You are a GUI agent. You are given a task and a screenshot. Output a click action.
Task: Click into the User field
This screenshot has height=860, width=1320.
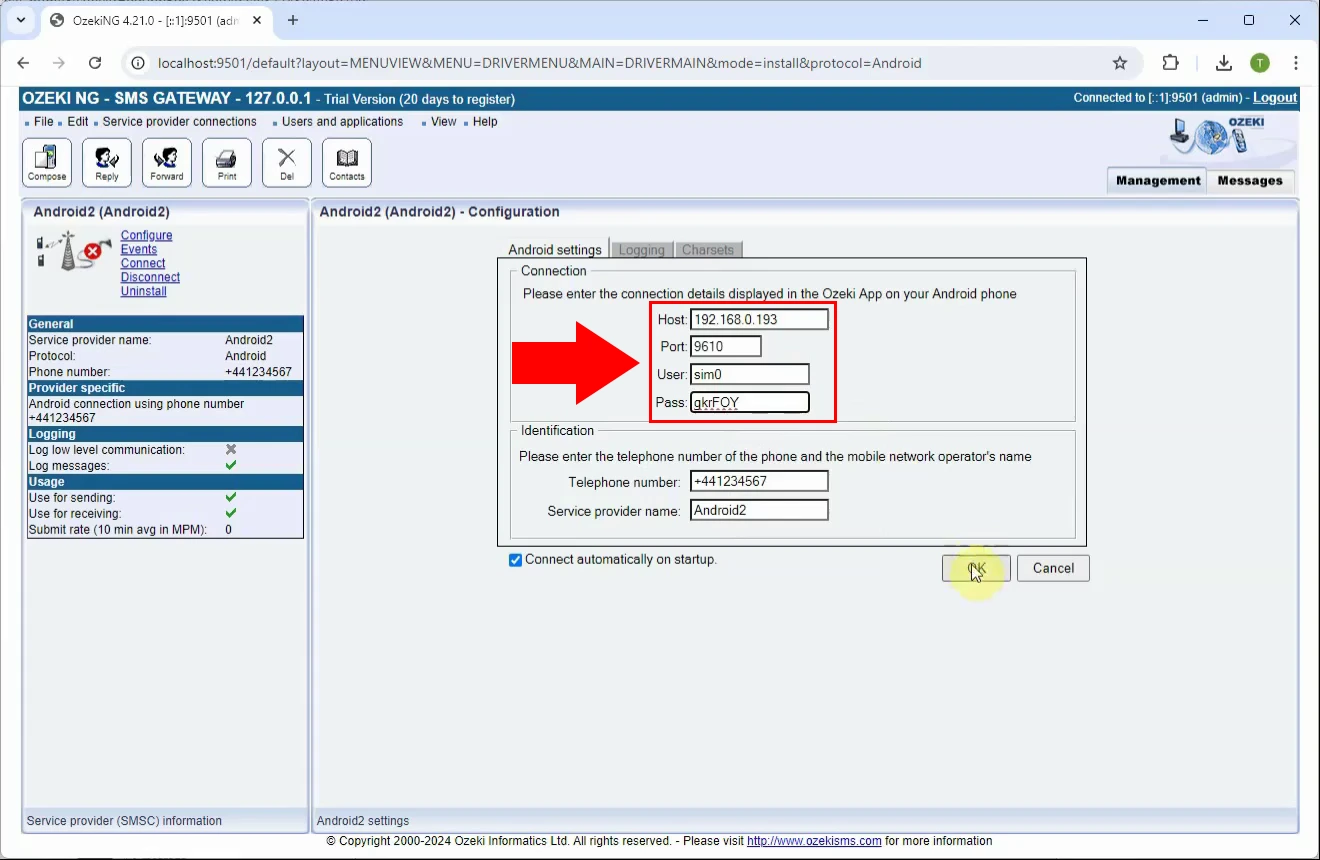click(x=749, y=375)
